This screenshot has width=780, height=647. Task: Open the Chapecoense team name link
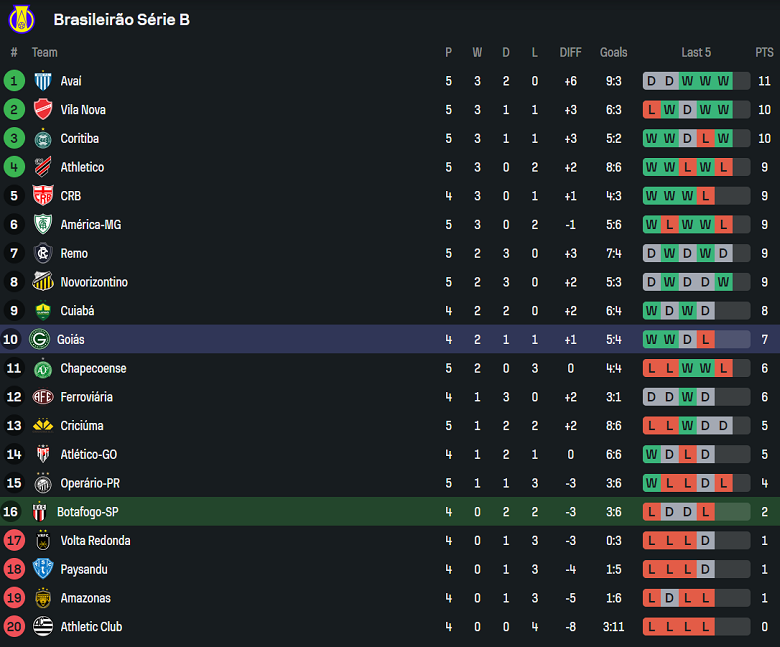tap(93, 369)
